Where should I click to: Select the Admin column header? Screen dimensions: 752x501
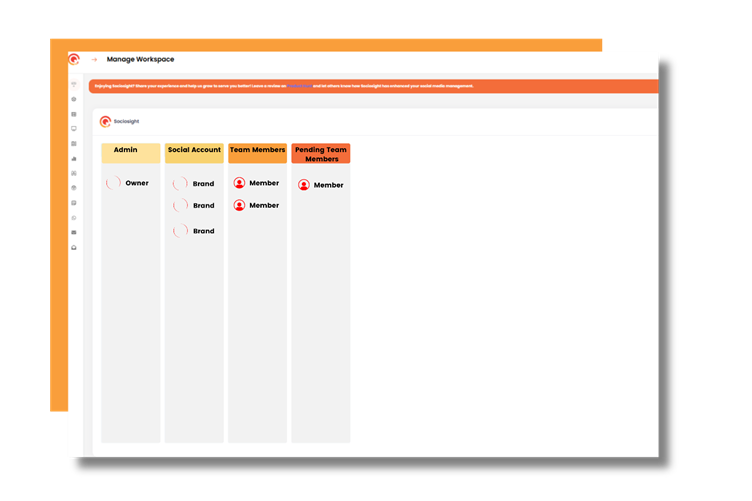[x=130, y=151]
